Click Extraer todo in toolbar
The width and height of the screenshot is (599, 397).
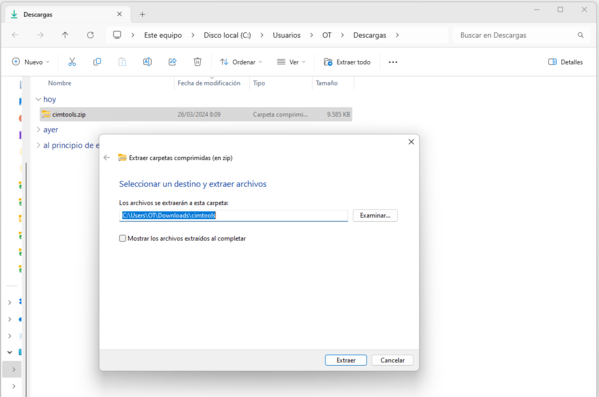click(x=347, y=62)
